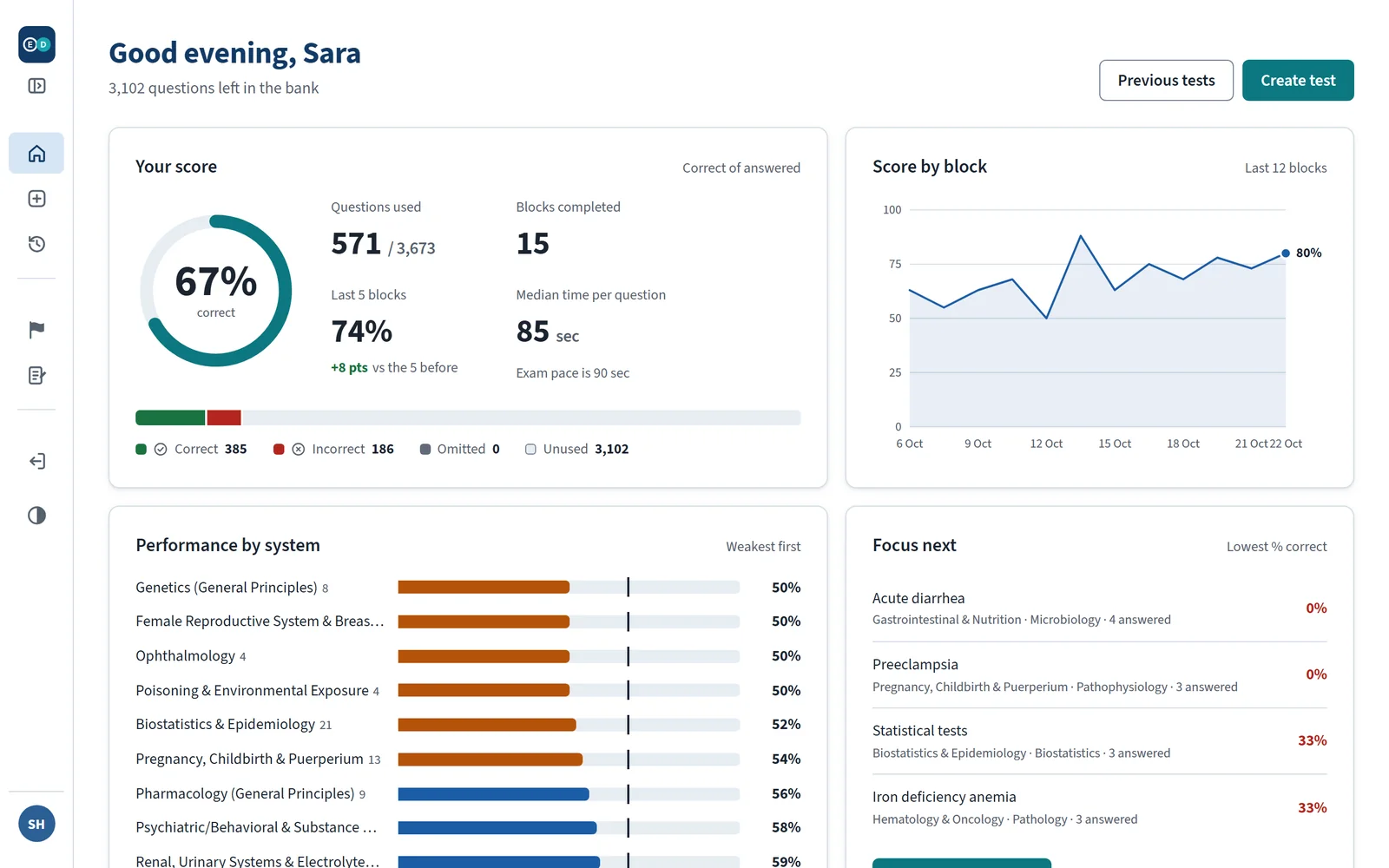Image resolution: width=1389 pixels, height=868 pixels.
Task: Select Biostatistics & Epidemiology system row
Action: (x=468, y=725)
